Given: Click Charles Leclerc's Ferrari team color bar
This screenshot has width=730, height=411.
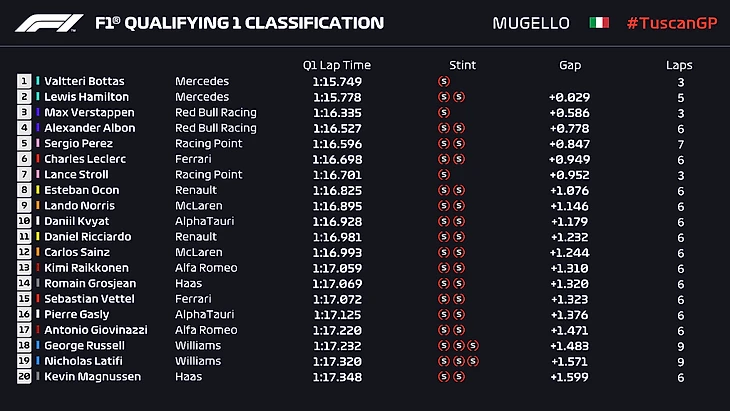Looking at the screenshot, I should click(39, 159).
